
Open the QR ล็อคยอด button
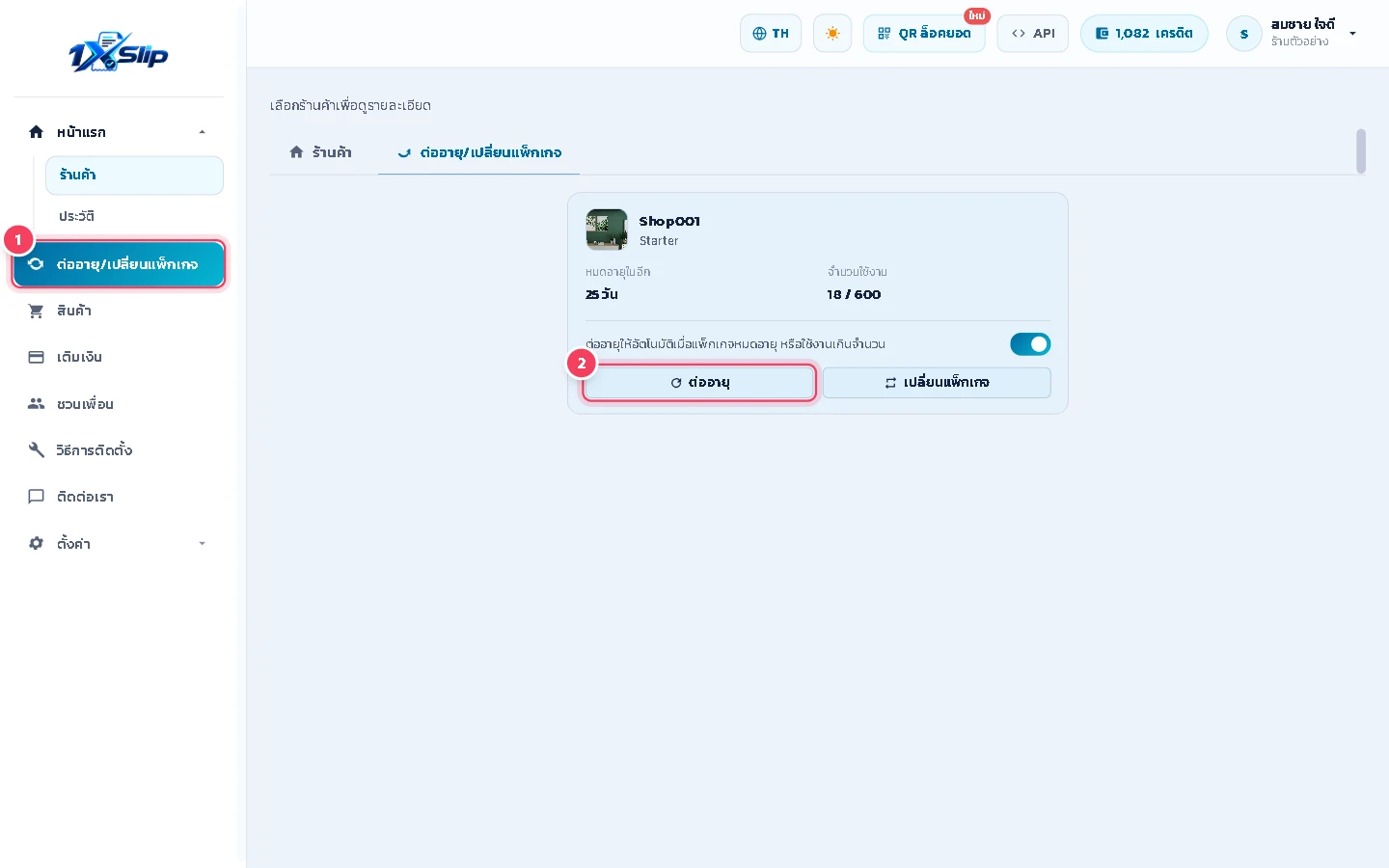tap(924, 34)
